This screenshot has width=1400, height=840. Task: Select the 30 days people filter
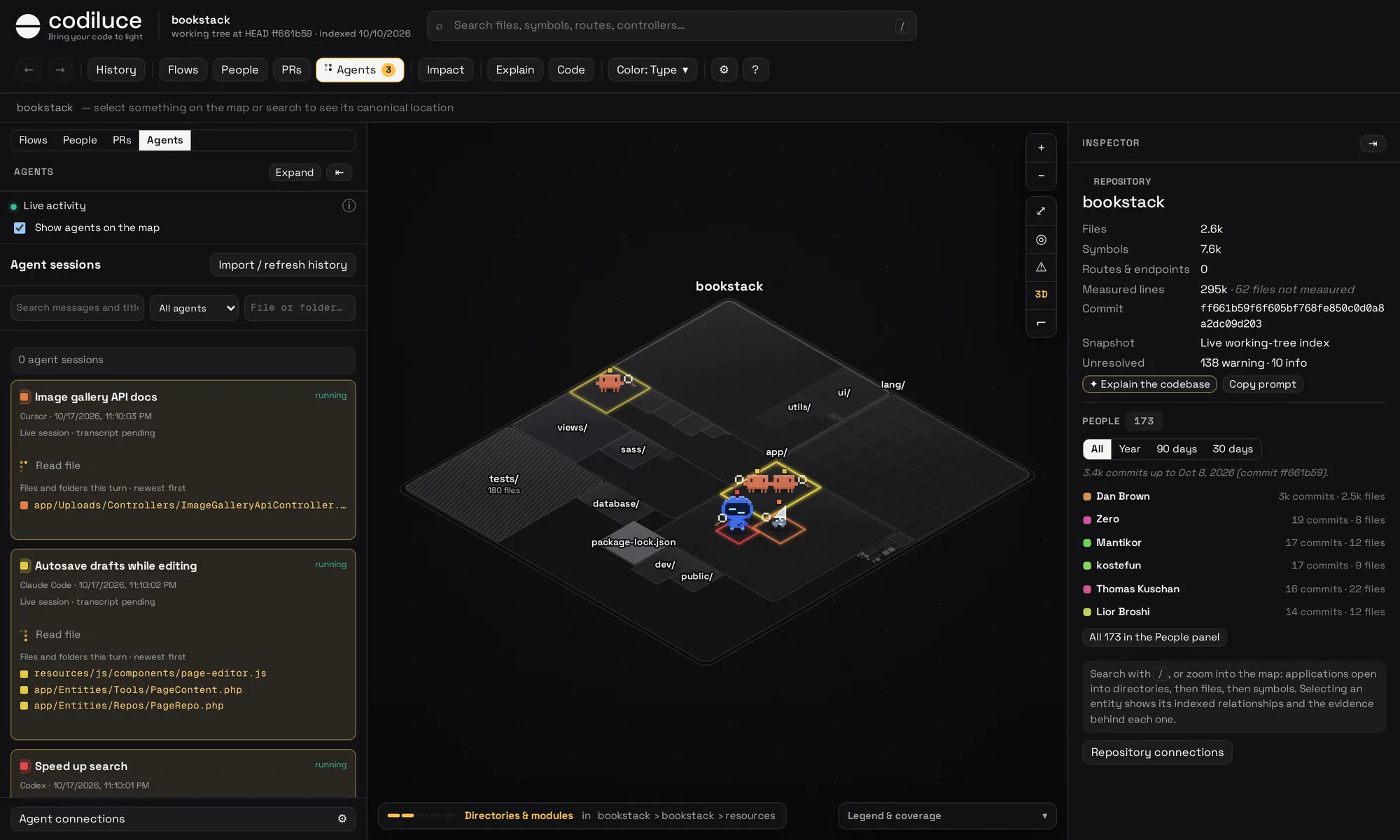pyautogui.click(x=1233, y=449)
